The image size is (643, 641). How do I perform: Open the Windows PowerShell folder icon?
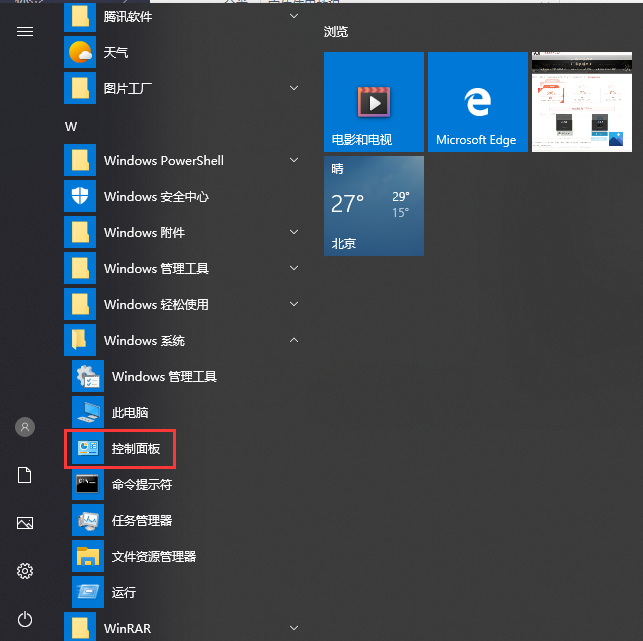(x=80, y=160)
